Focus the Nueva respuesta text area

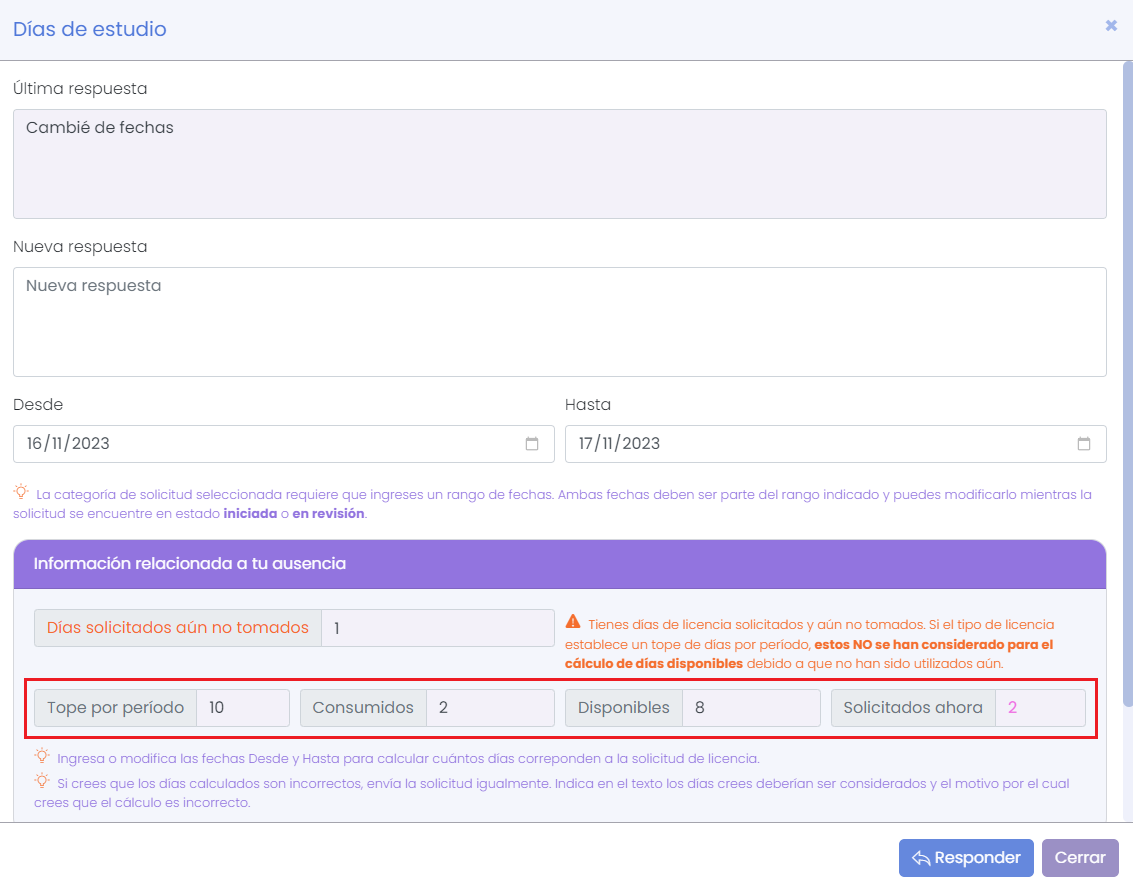point(559,322)
